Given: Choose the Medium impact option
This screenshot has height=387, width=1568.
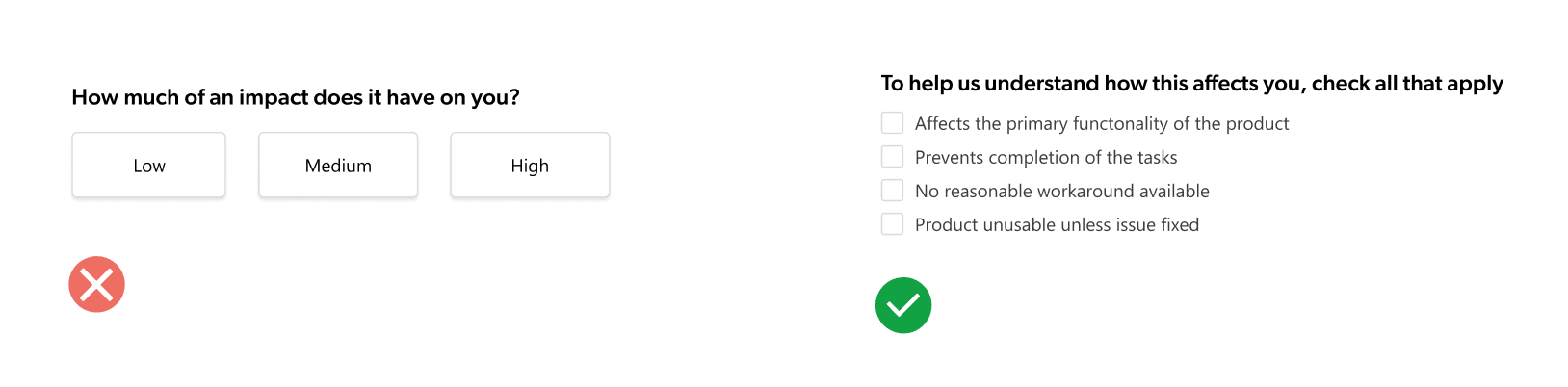Looking at the screenshot, I should click(338, 166).
